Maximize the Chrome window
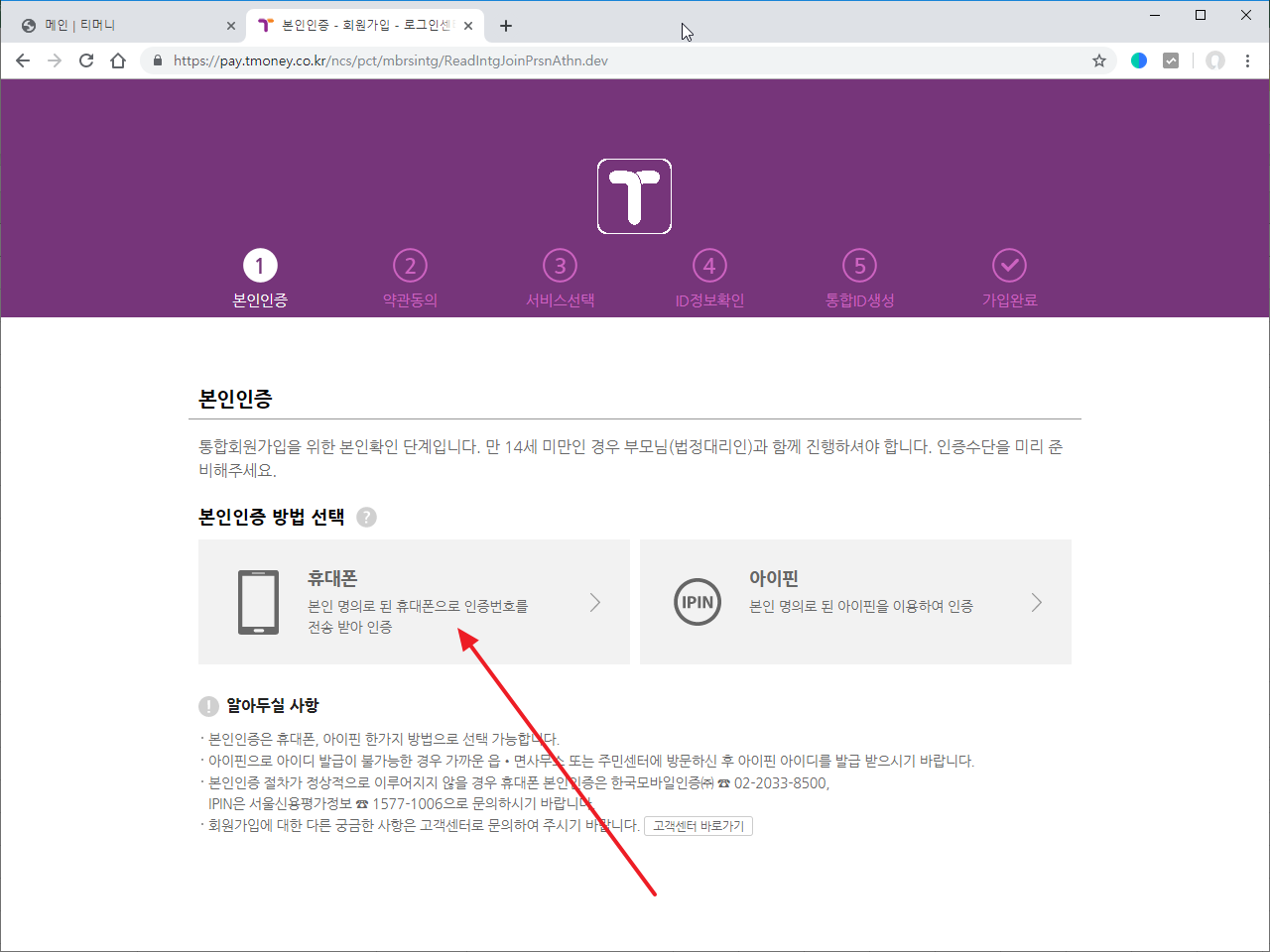This screenshot has height=952, width=1270. coord(1201,15)
